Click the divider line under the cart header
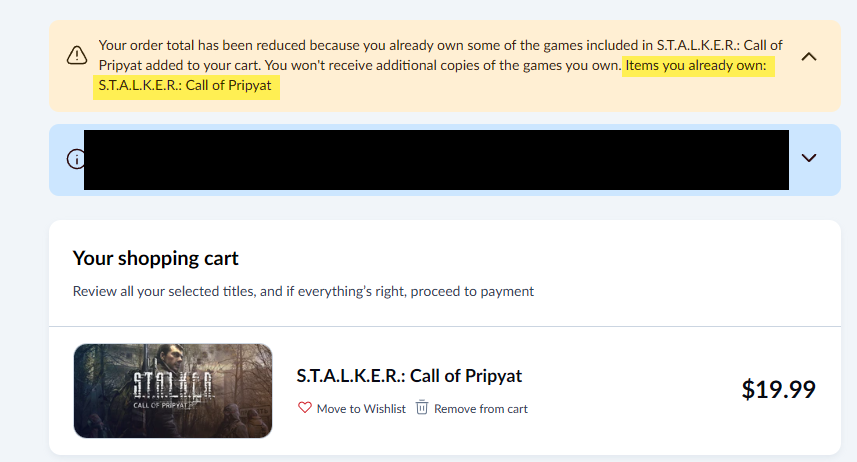857x462 pixels. 445,326
